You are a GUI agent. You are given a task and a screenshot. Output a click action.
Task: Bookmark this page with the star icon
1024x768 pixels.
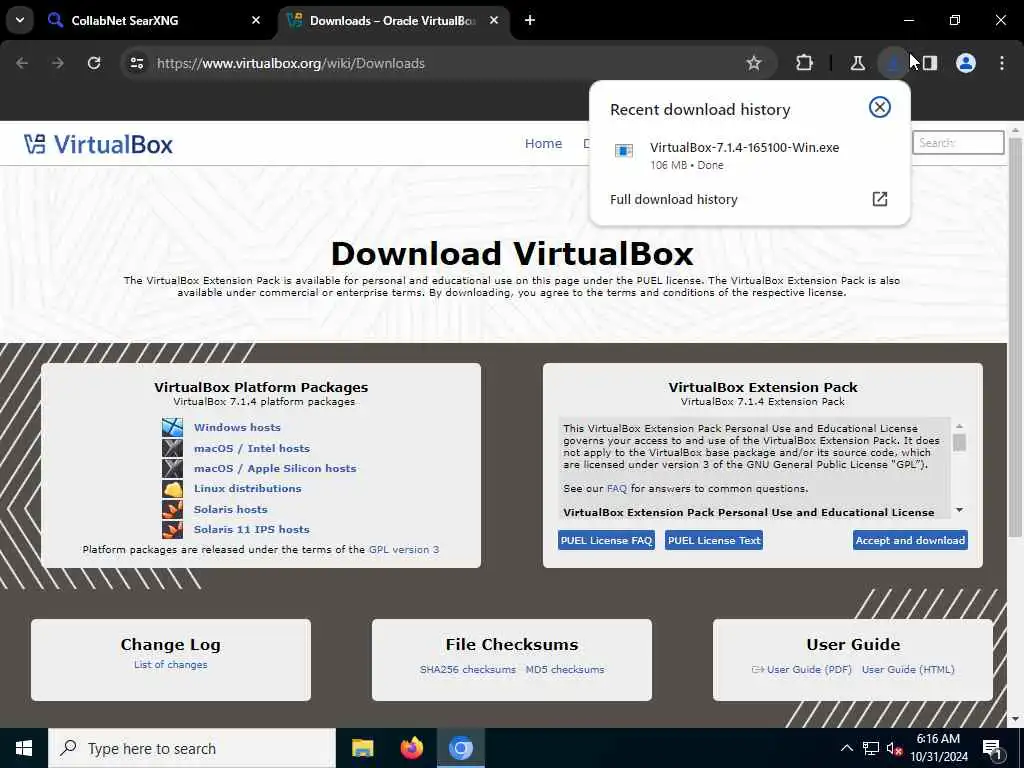click(x=754, y=63)
